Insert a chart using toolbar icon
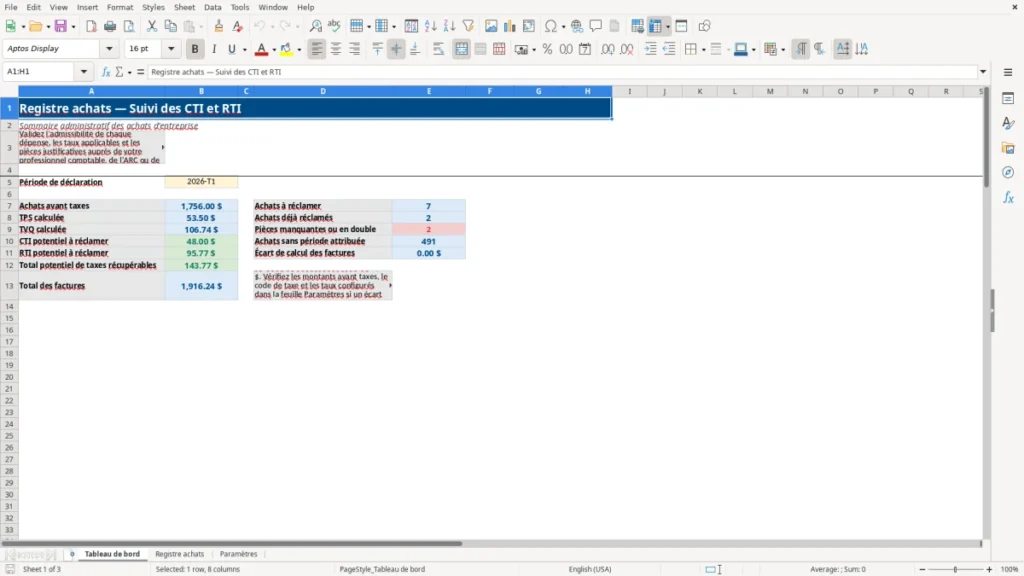The width and height of the screenshot is (1024, 576). coord(509,26)
